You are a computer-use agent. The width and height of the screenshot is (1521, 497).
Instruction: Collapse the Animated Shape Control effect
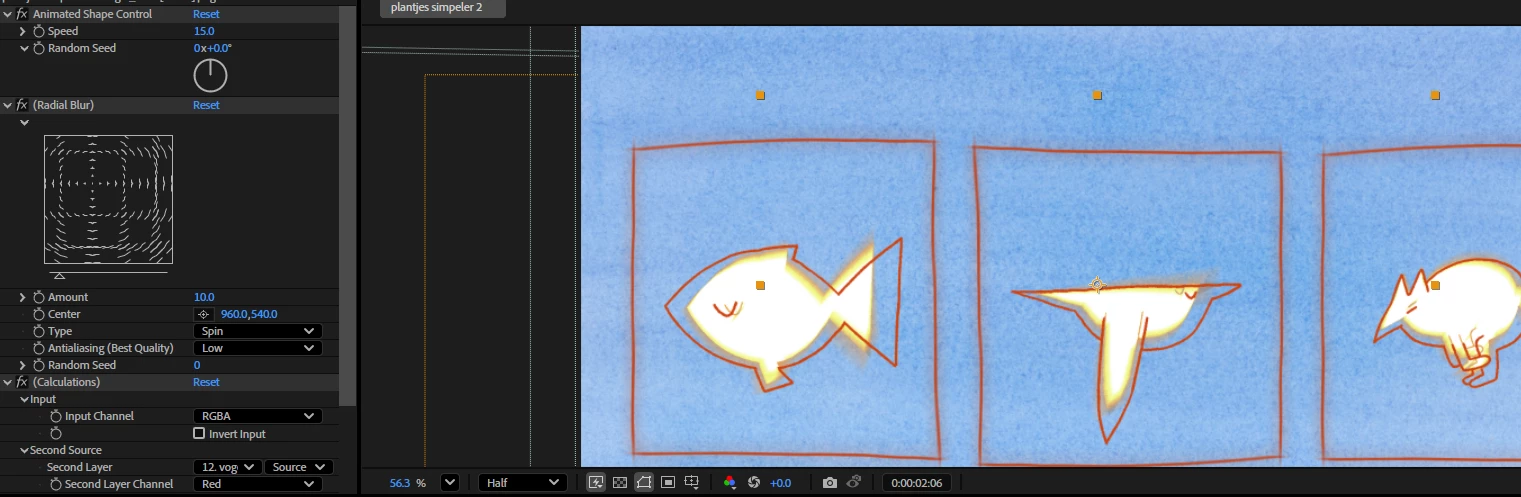(7, 14)
